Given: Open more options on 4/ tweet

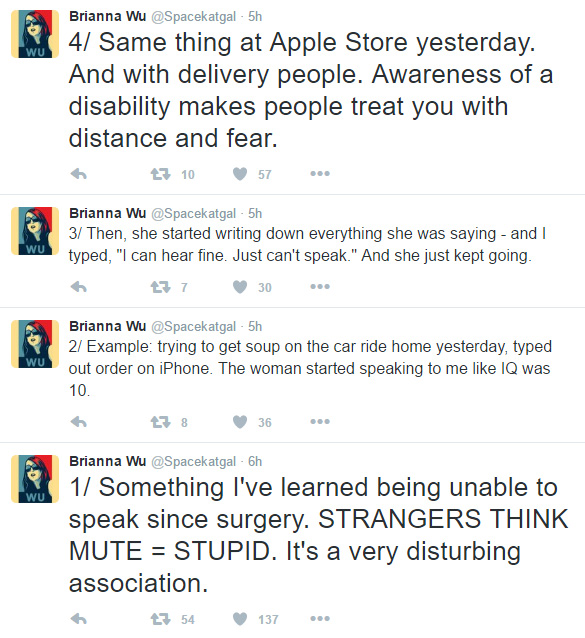Looking at the screenshot, I should [320, 174].
